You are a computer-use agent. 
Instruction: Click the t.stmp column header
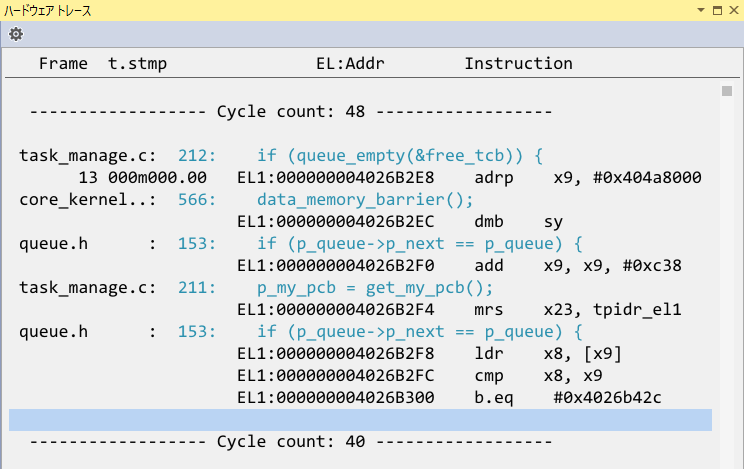click(137, 64)
